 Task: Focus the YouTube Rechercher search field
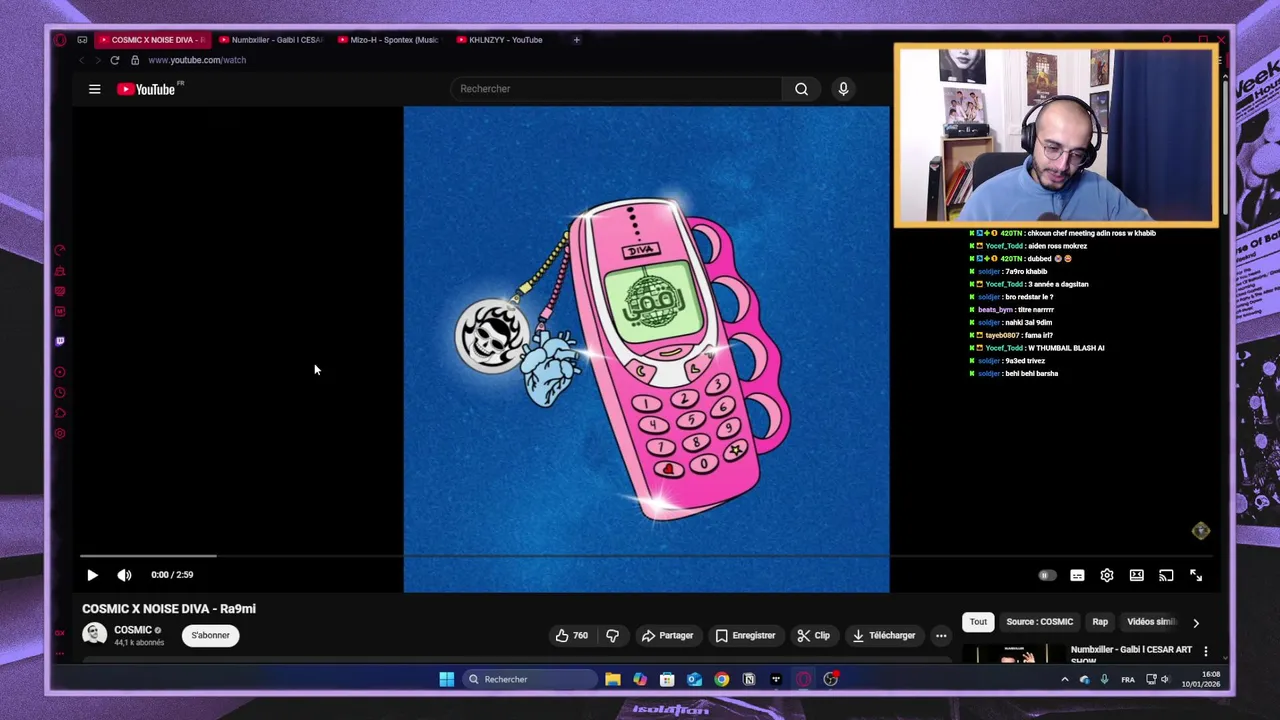click(618, 89)
